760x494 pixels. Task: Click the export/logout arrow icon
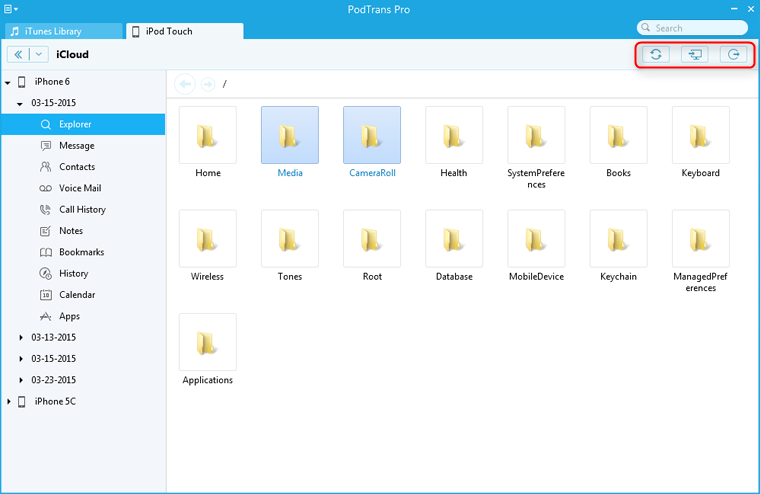(x=733, y=54)
